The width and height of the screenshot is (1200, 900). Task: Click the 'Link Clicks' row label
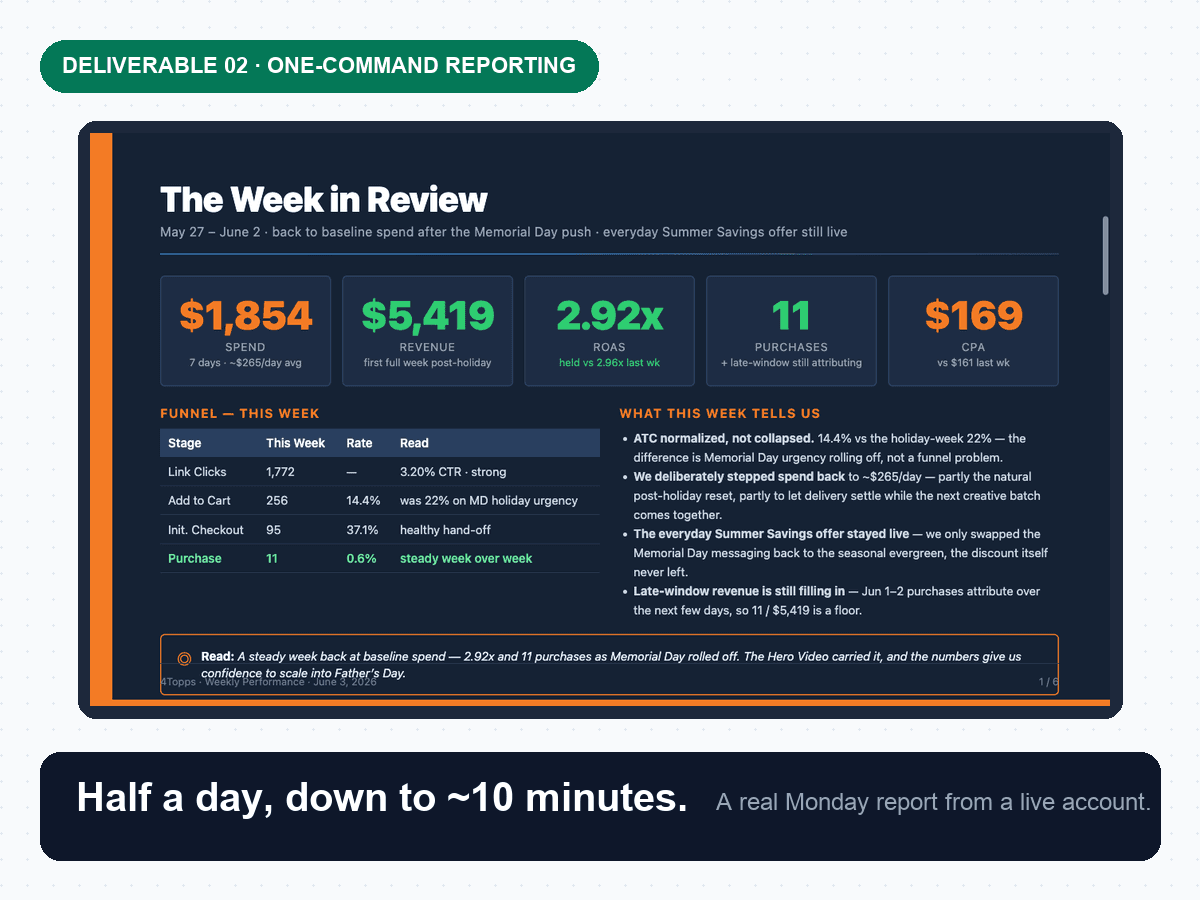[x=197, y=472]
